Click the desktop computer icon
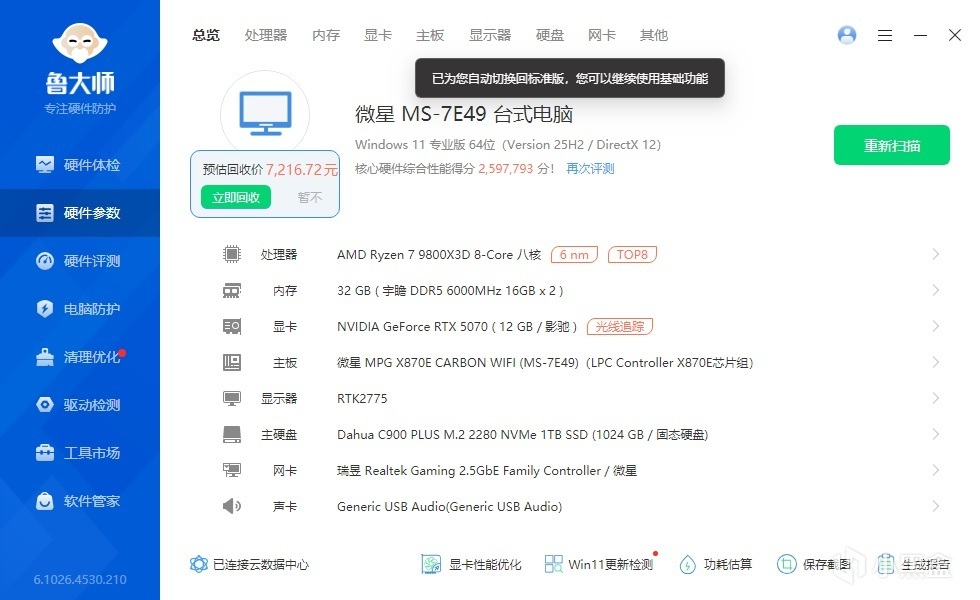The image size is (980, 600). (x=265, y=113)
